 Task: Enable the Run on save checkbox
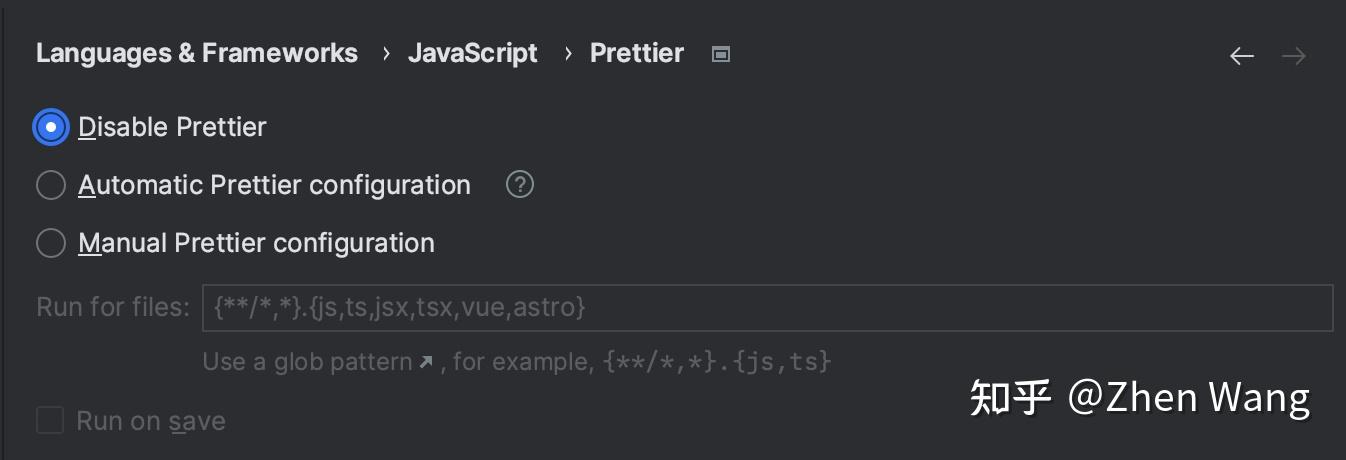coord(50,420)
